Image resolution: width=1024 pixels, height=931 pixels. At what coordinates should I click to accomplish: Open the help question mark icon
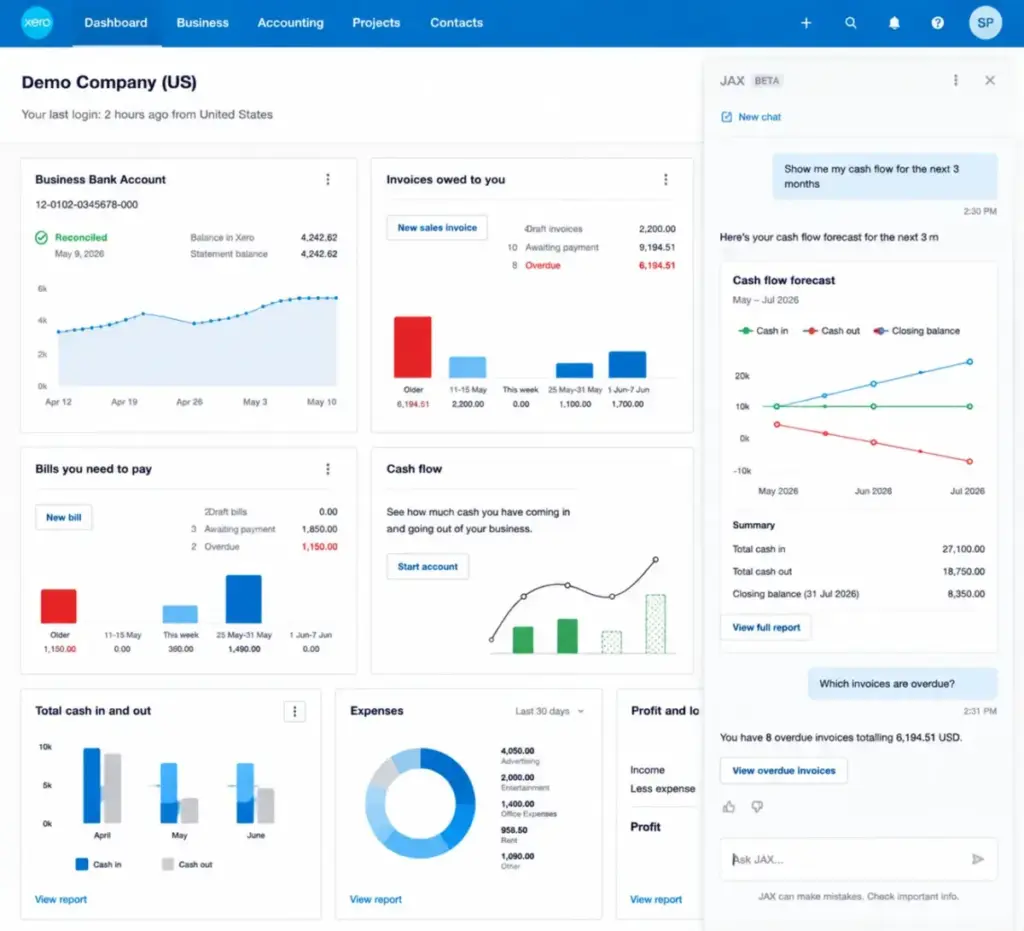[x=937, y=23]
